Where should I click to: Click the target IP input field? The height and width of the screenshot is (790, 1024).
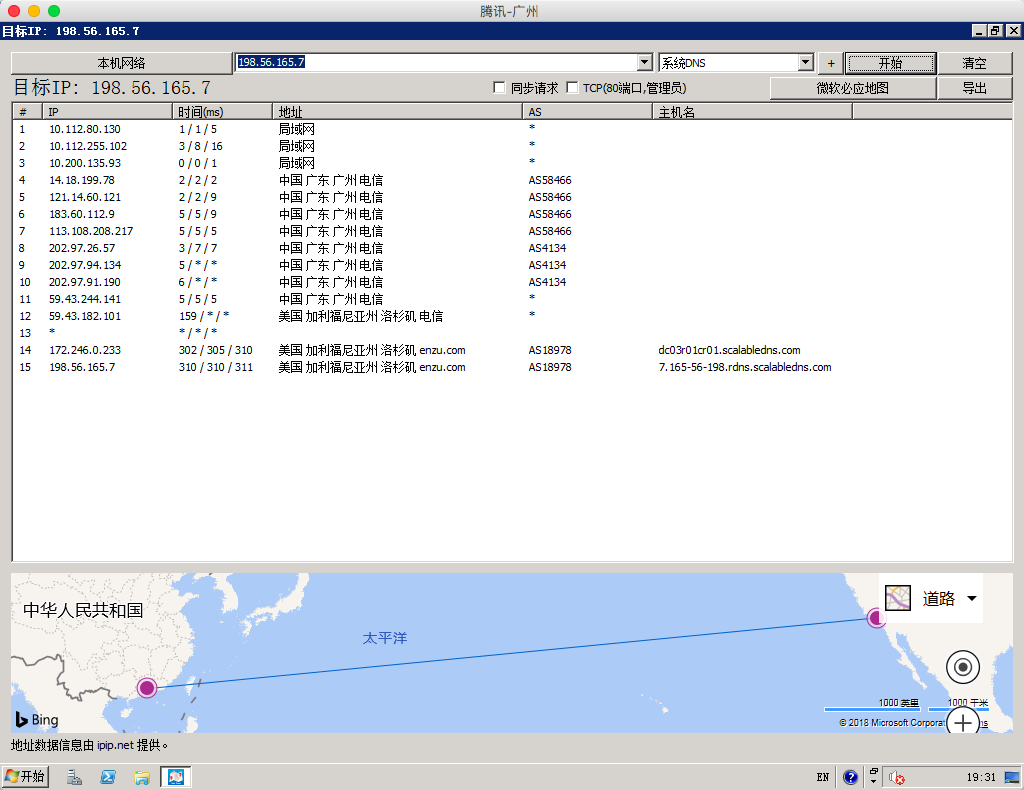436,62
